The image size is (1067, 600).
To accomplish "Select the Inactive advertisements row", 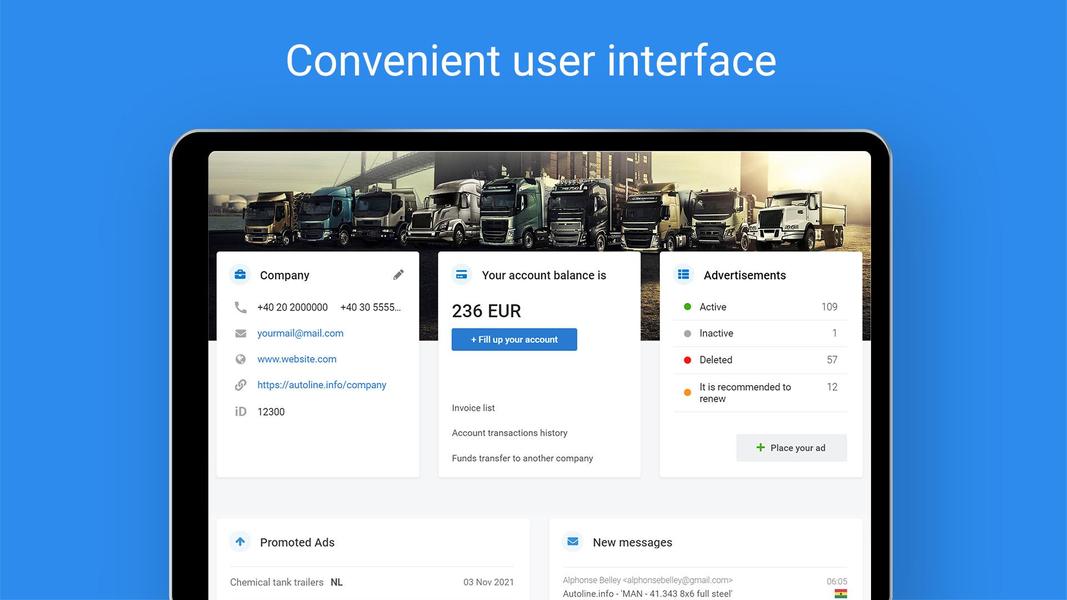I will click(x=760, y=333).
